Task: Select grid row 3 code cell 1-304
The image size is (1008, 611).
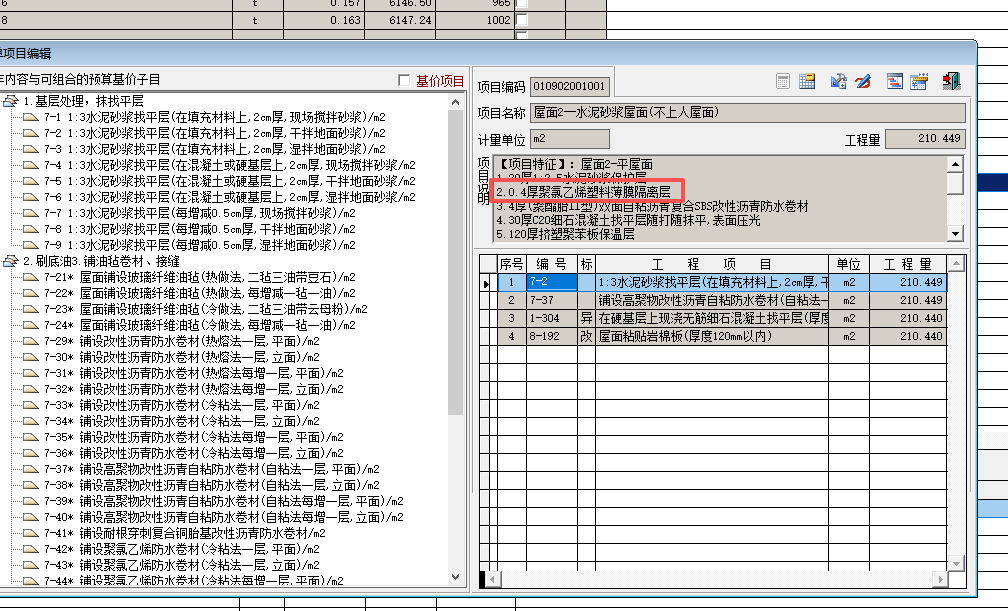Action: tap(552, 318)
